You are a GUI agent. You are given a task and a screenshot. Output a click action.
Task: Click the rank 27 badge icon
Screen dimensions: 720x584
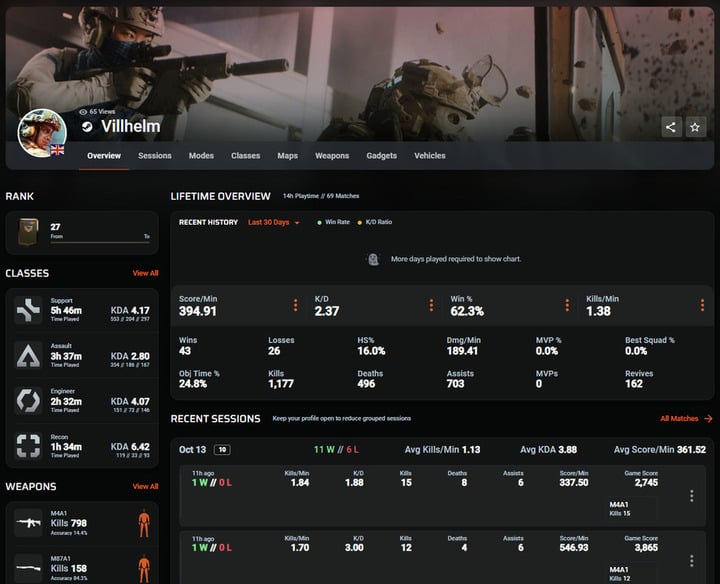coord(28,232)
